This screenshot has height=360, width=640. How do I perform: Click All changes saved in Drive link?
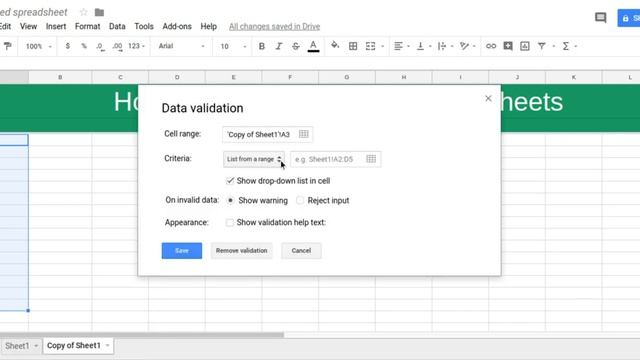(274, 27)
